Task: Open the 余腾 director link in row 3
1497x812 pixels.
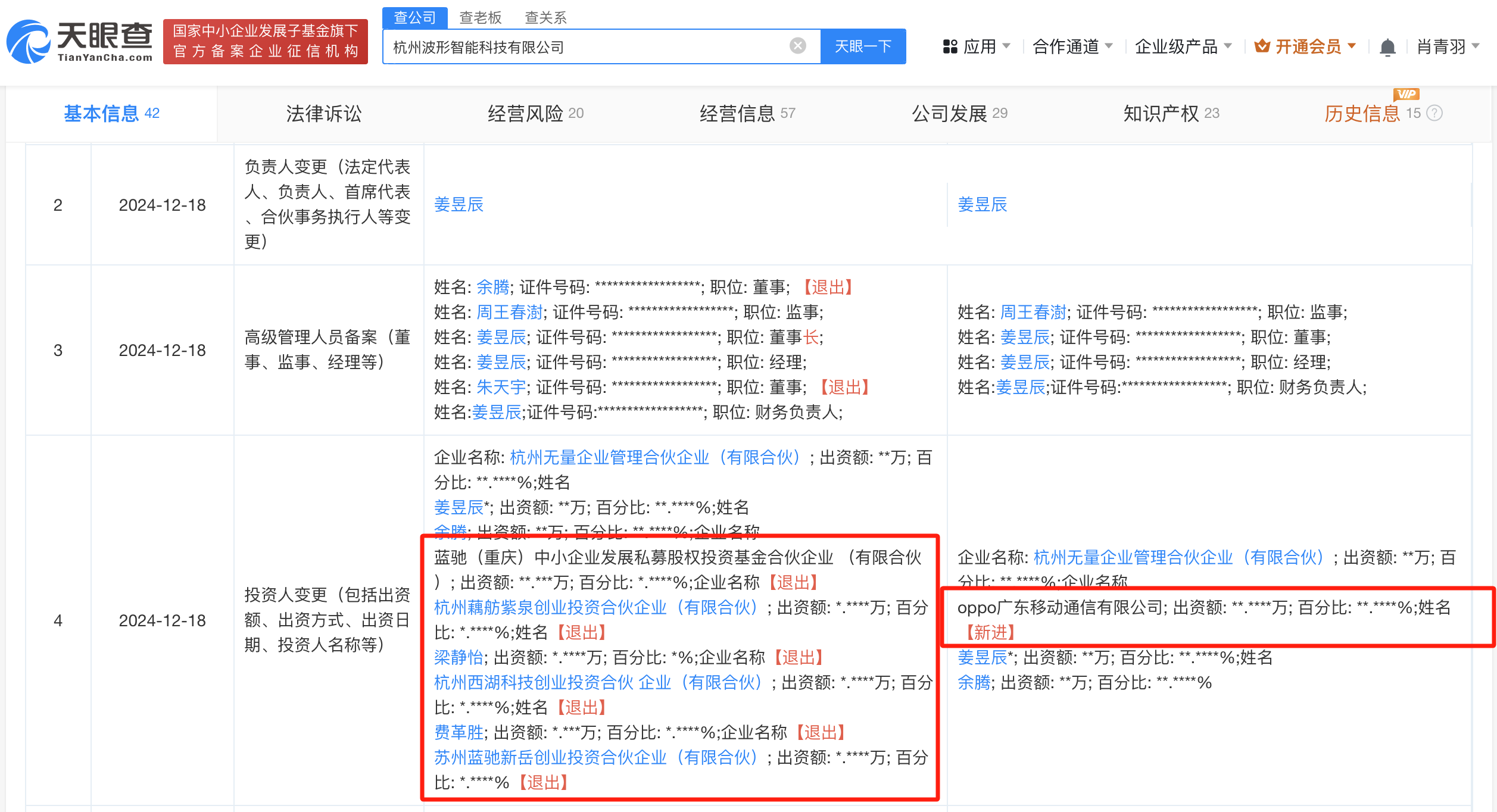Action: tap(492, 287)
